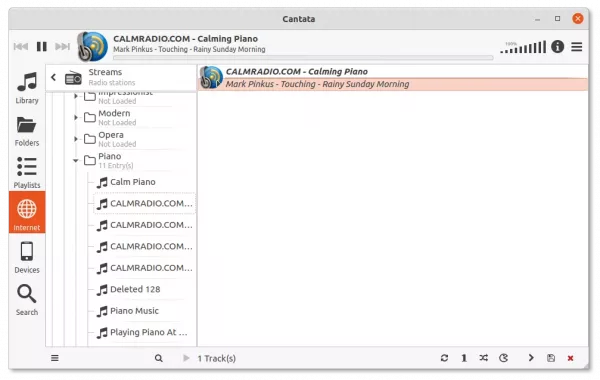600x380 pixels.
Task: Open the Search view
Action: [27, 300]
